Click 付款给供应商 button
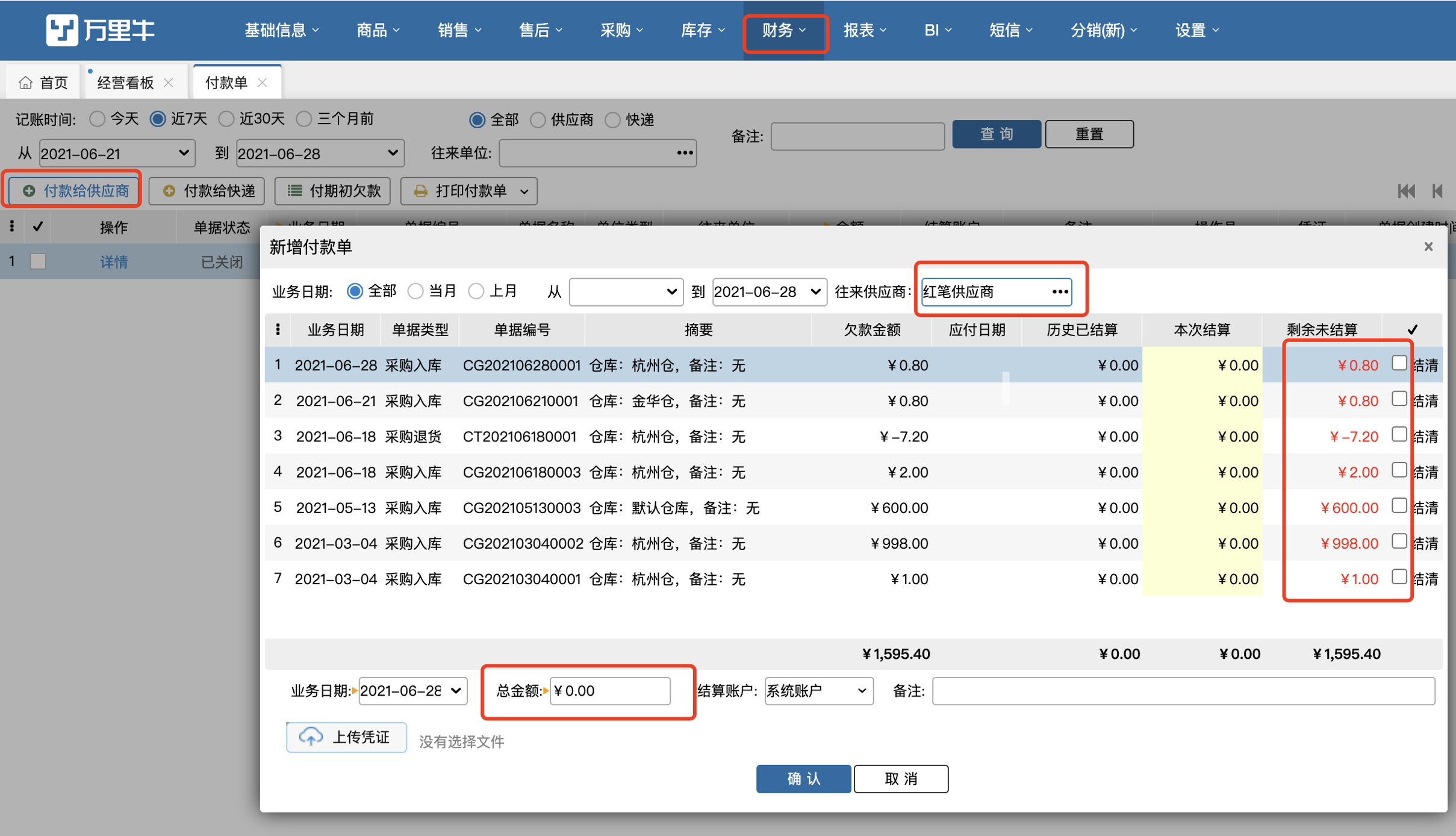Viewport: 1456px width, 836px height. [x=73, y=191]
